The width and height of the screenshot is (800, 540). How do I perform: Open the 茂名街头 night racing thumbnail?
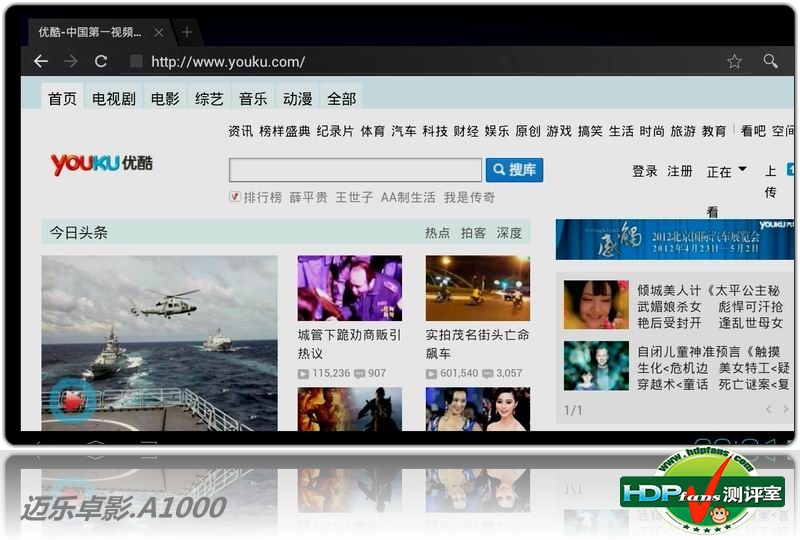point(478,288)
